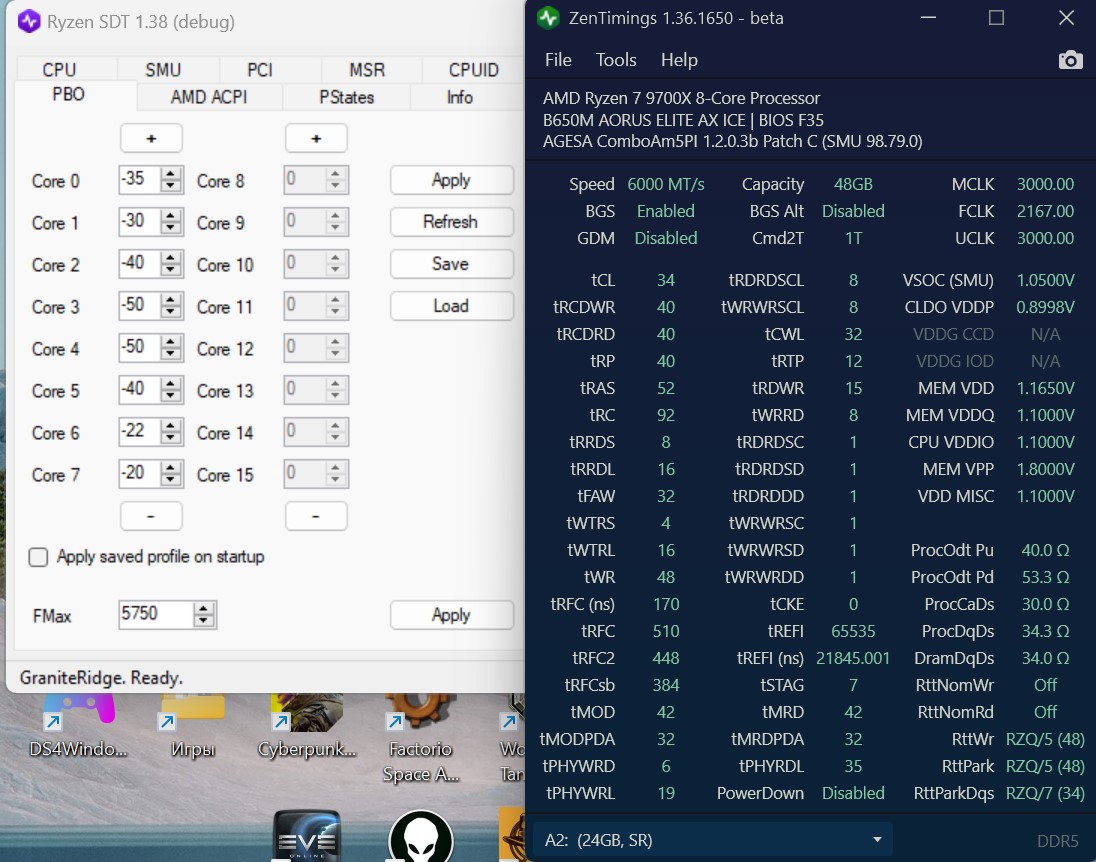Open the alien head desktop icon

[x=421, y=837]
